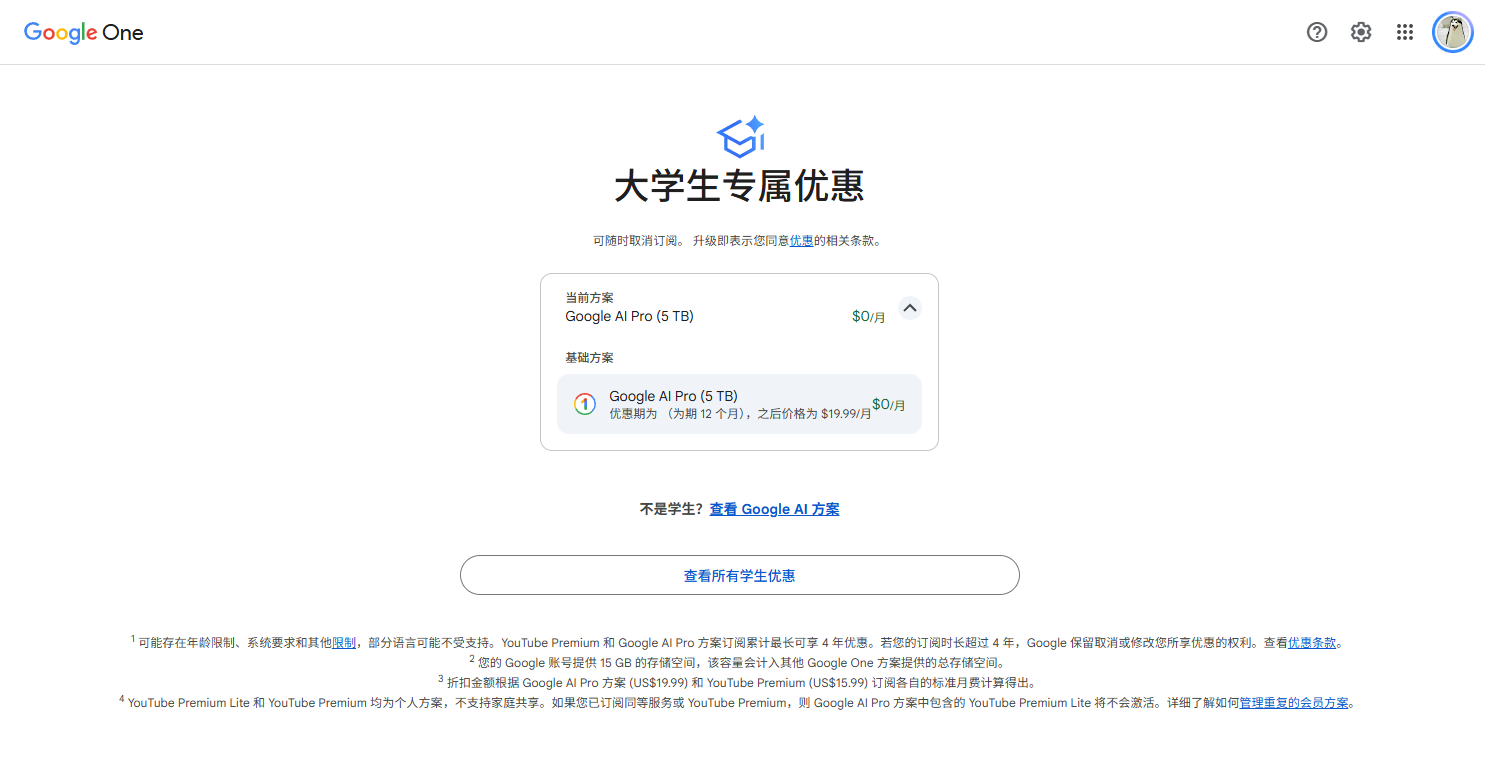The image size is (1485, 761).
Task: Click footnote 2 about 15 GB storage
Action: point(737,663)
